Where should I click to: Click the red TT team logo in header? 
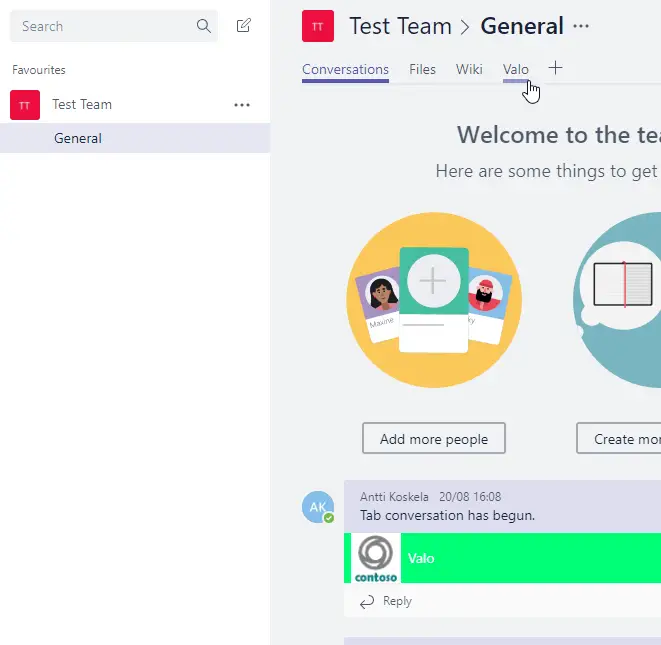(318, 26)
